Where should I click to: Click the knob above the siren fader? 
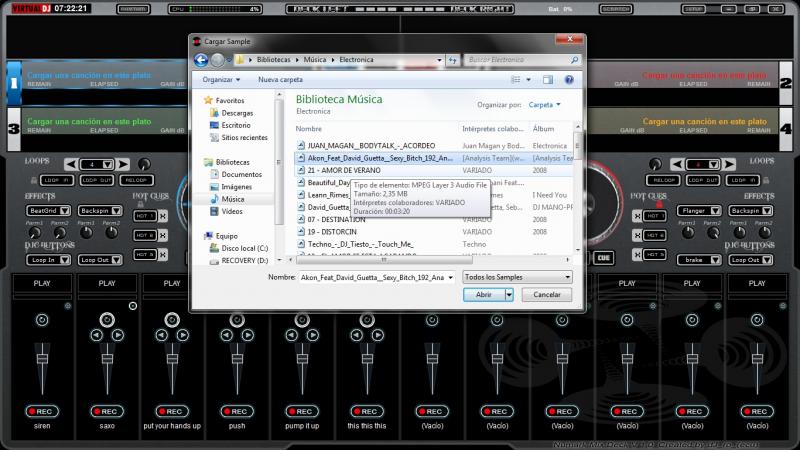[x=42, y=320]
